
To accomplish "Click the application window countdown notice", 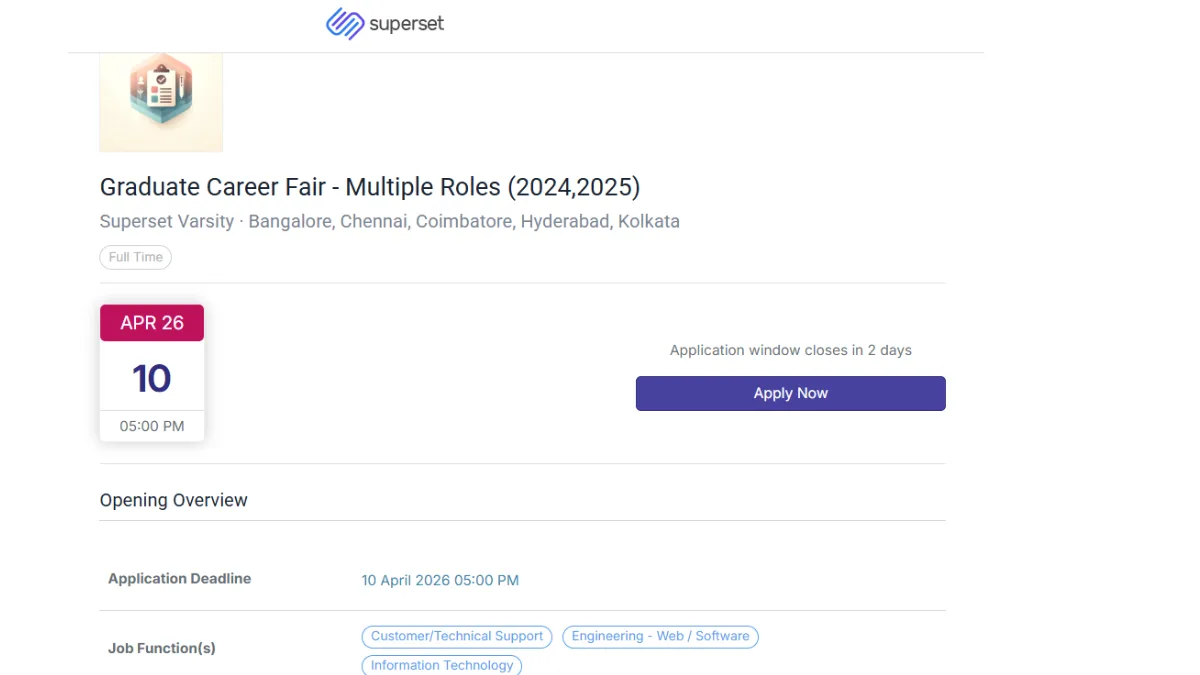I will (790, 350).
